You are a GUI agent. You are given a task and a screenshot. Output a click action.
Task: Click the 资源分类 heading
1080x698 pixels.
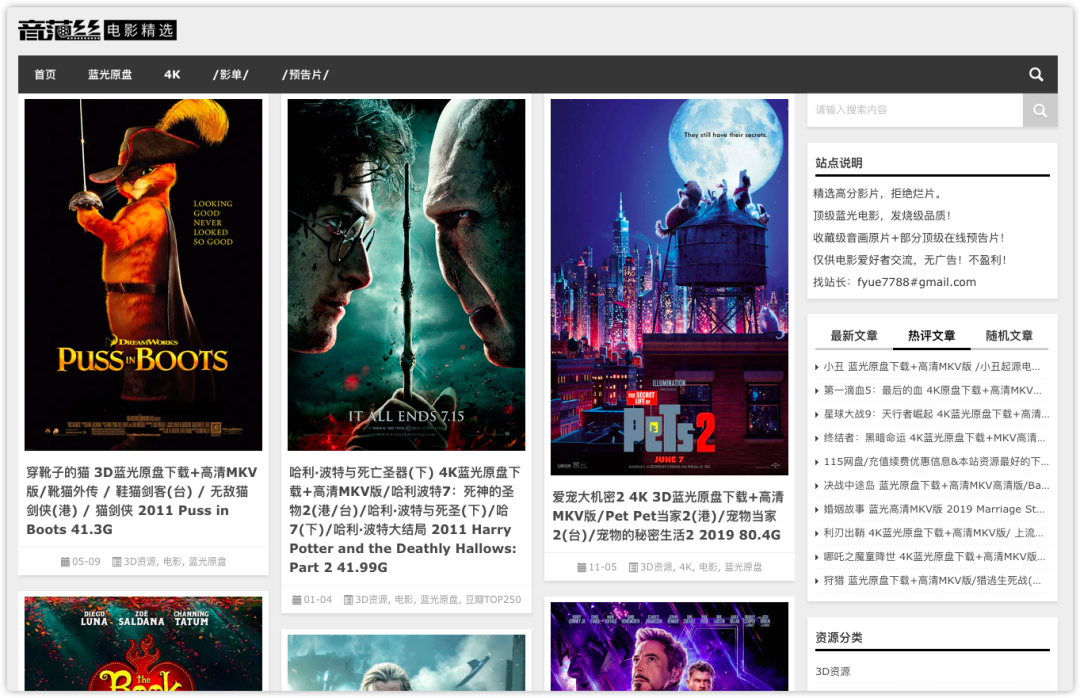(x=838, y=637)
